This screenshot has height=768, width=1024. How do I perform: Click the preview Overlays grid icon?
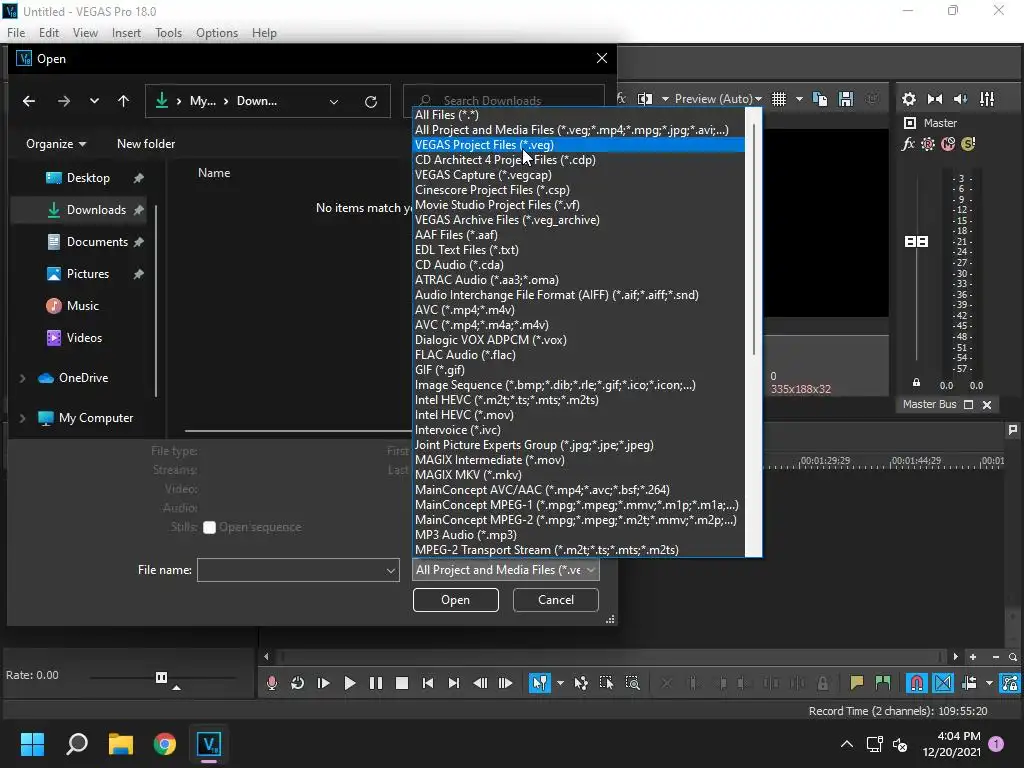tap(779, 99)
